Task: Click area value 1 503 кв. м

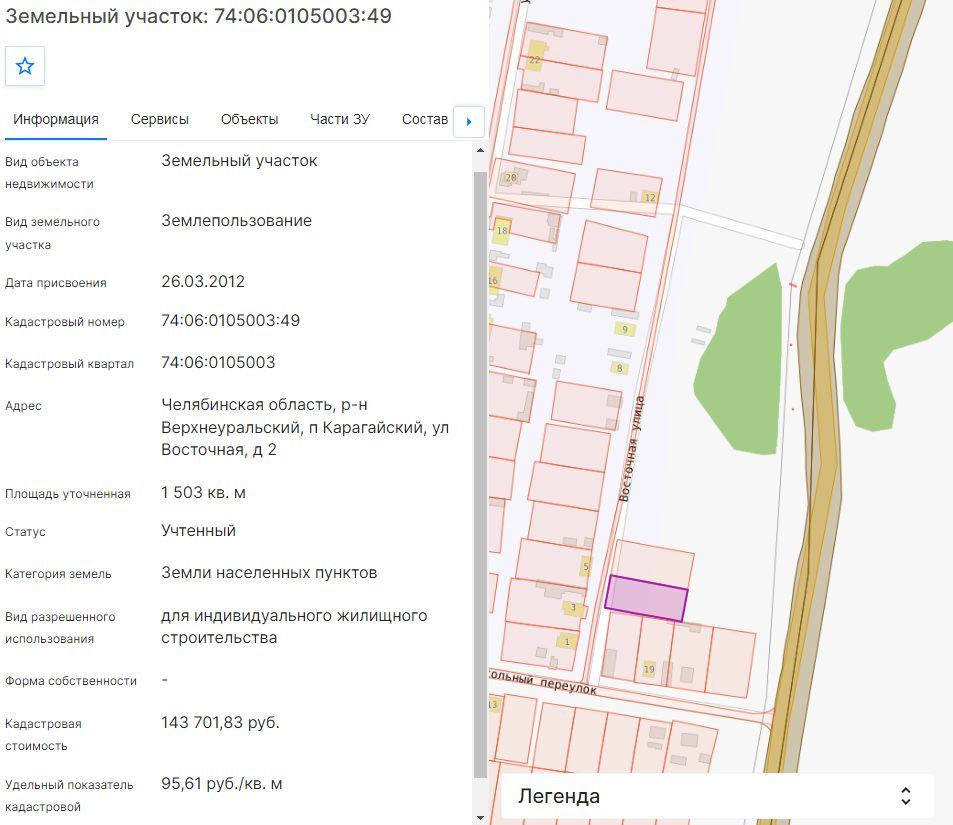Action: click(204, 492)
